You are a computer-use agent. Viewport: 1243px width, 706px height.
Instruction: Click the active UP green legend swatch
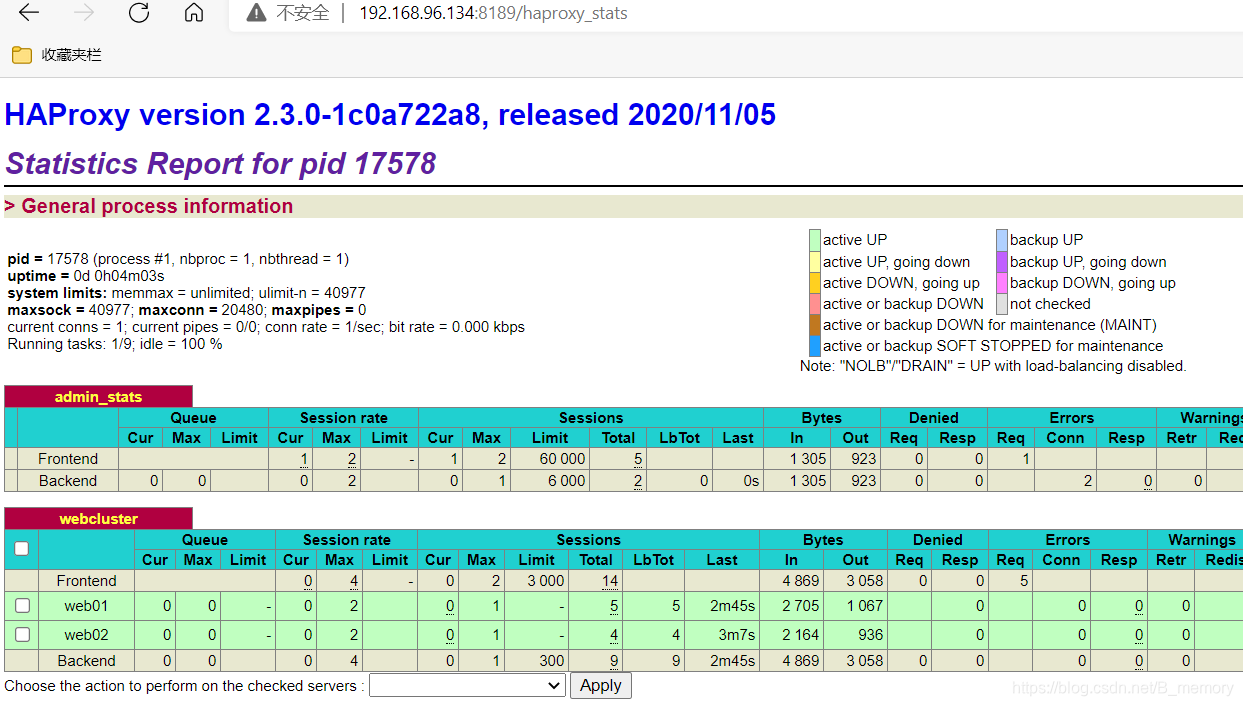click(x=814, y=240)
